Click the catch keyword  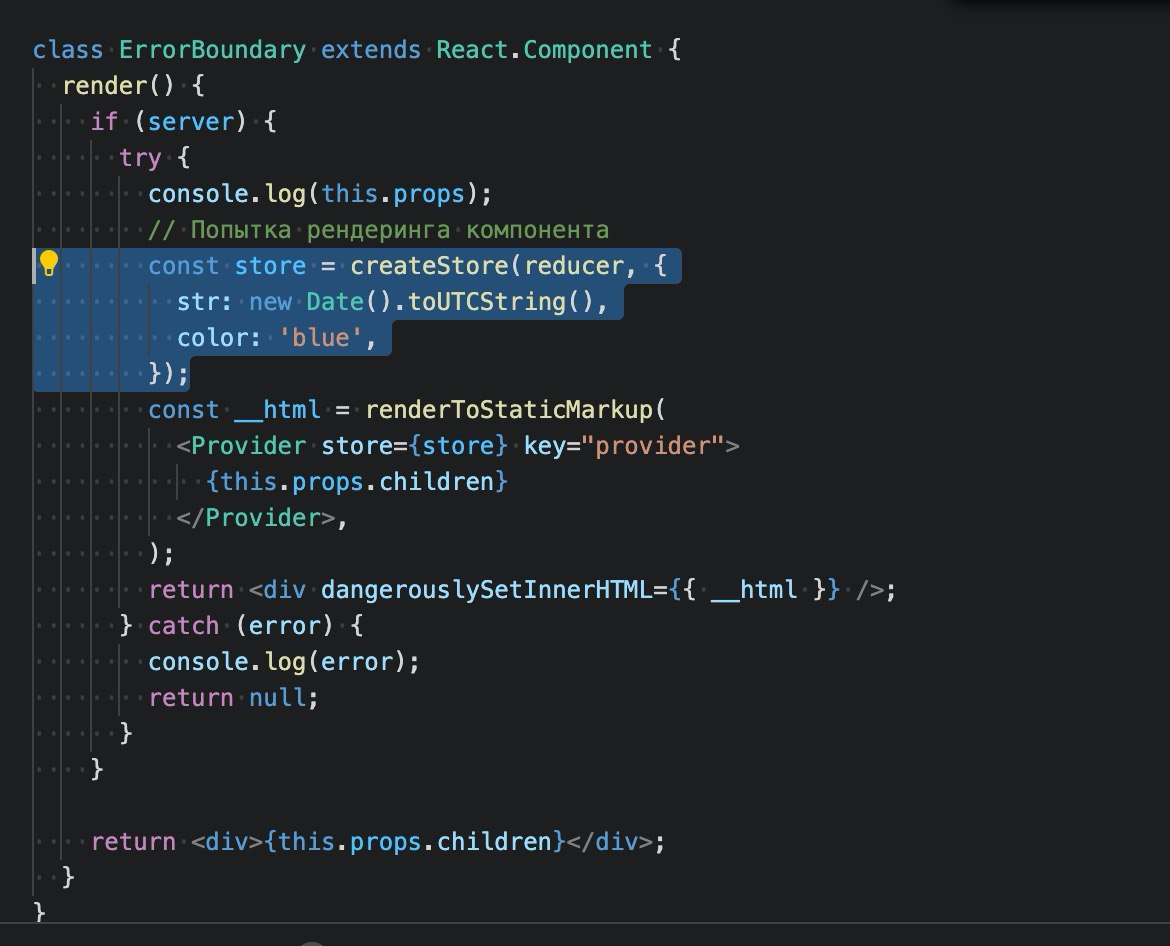184,626
